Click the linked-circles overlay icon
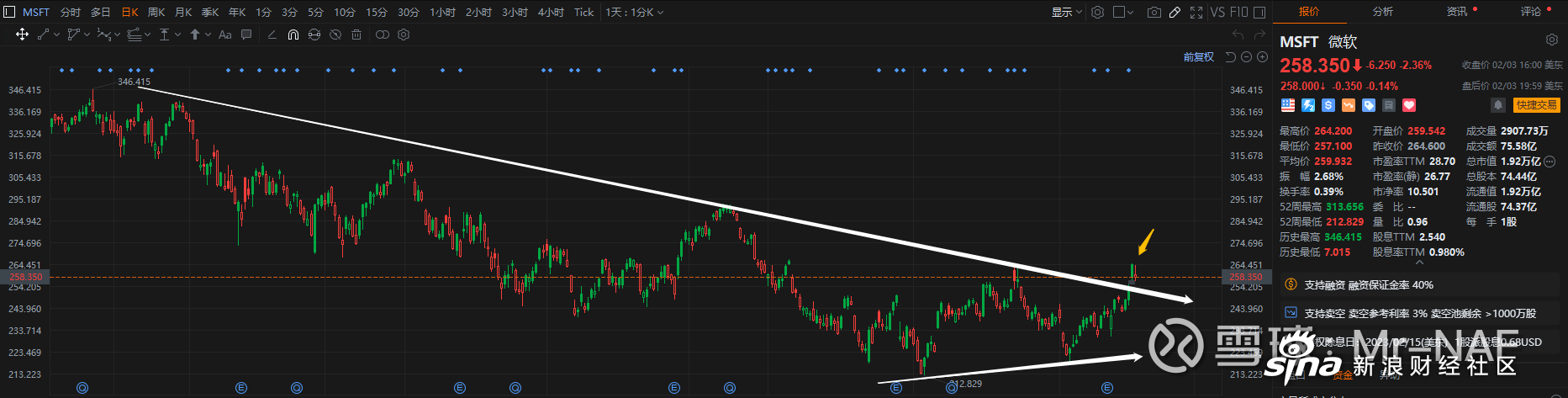Screen dimensions: 1568x398 pos(382,34)
